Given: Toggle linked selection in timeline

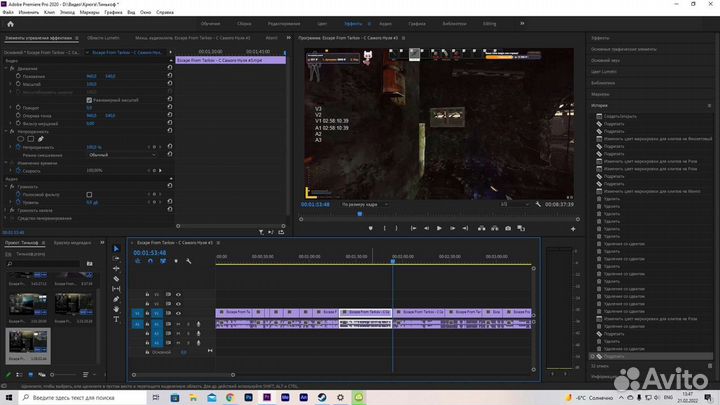Looking at the screenshot, I should tap(163, 261).
